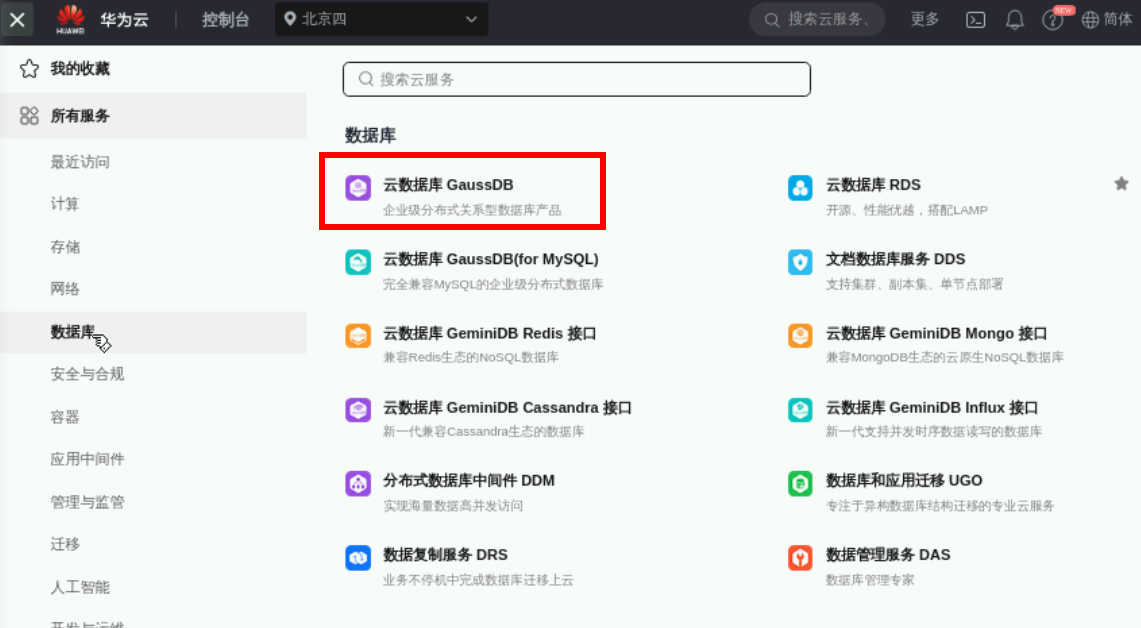Open 数据复制服务 DRS
The height and width of the screenshot is (628, 1141).
445,555
